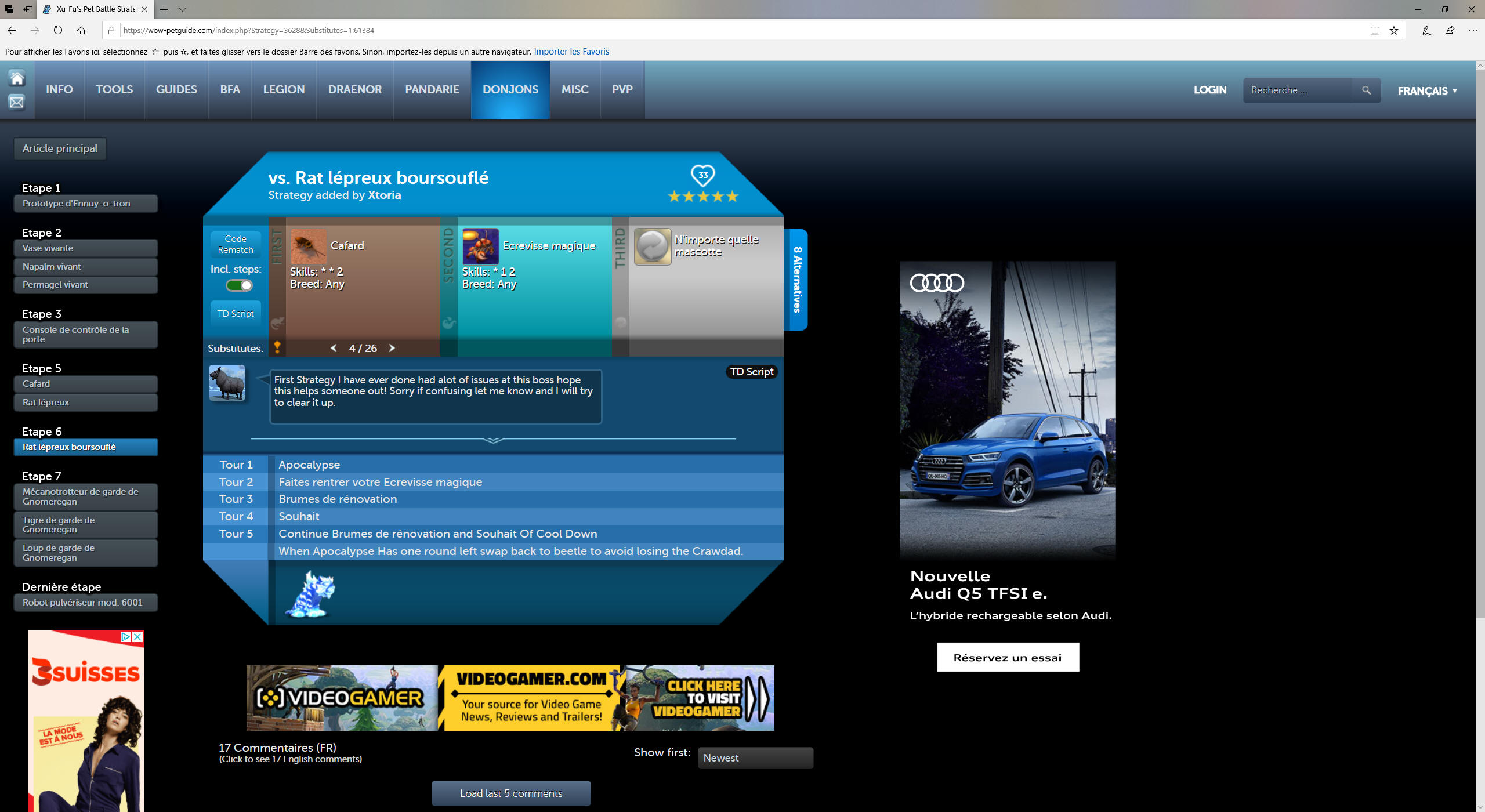Viewport: 1485px width, 812px height.
Task: Go to previous substitute pet arrow
Action: 334,348
